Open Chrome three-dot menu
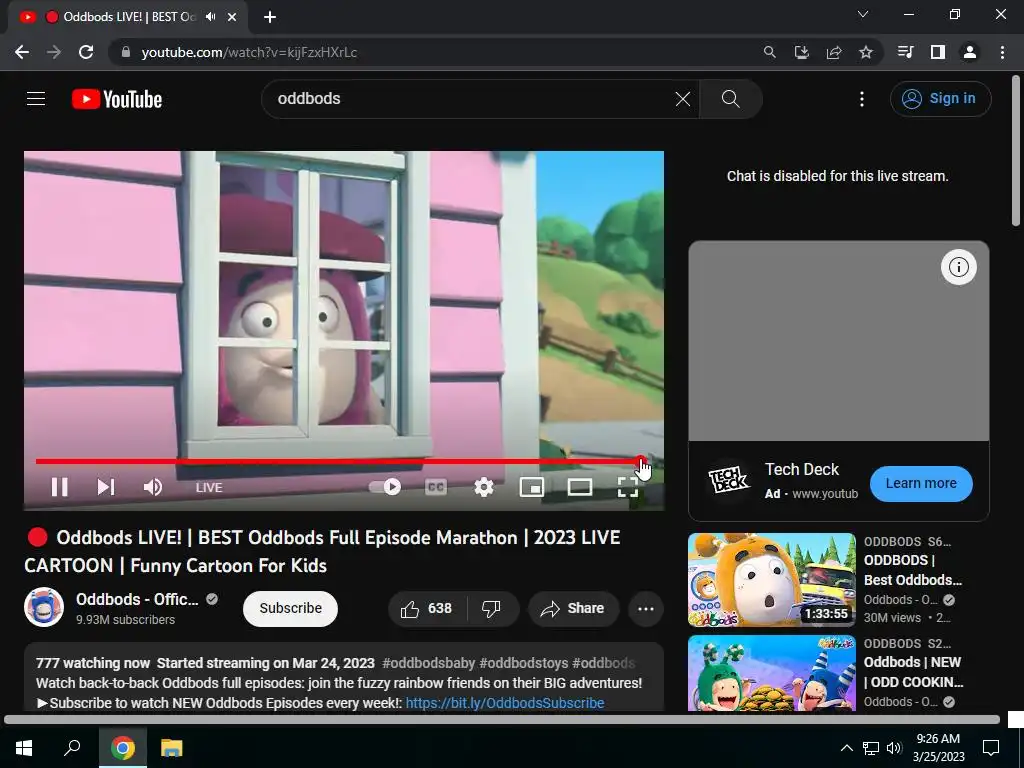 coord(1002,52)
